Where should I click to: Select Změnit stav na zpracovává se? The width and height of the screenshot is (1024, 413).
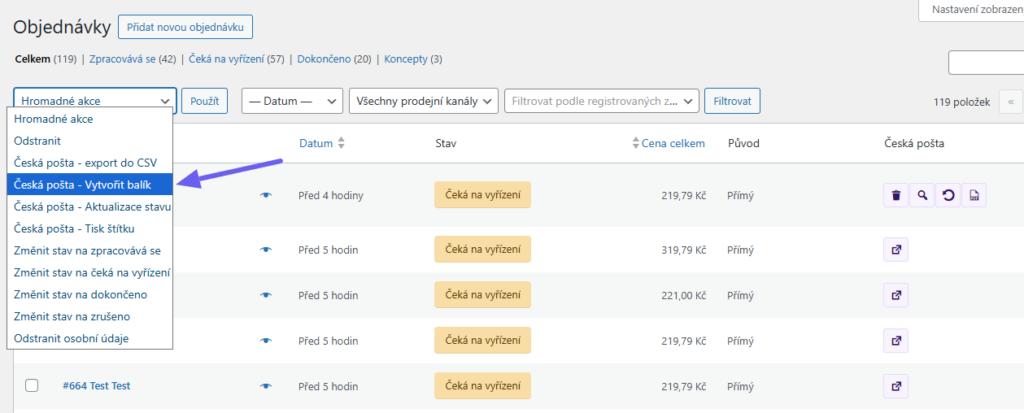[90, 250]
